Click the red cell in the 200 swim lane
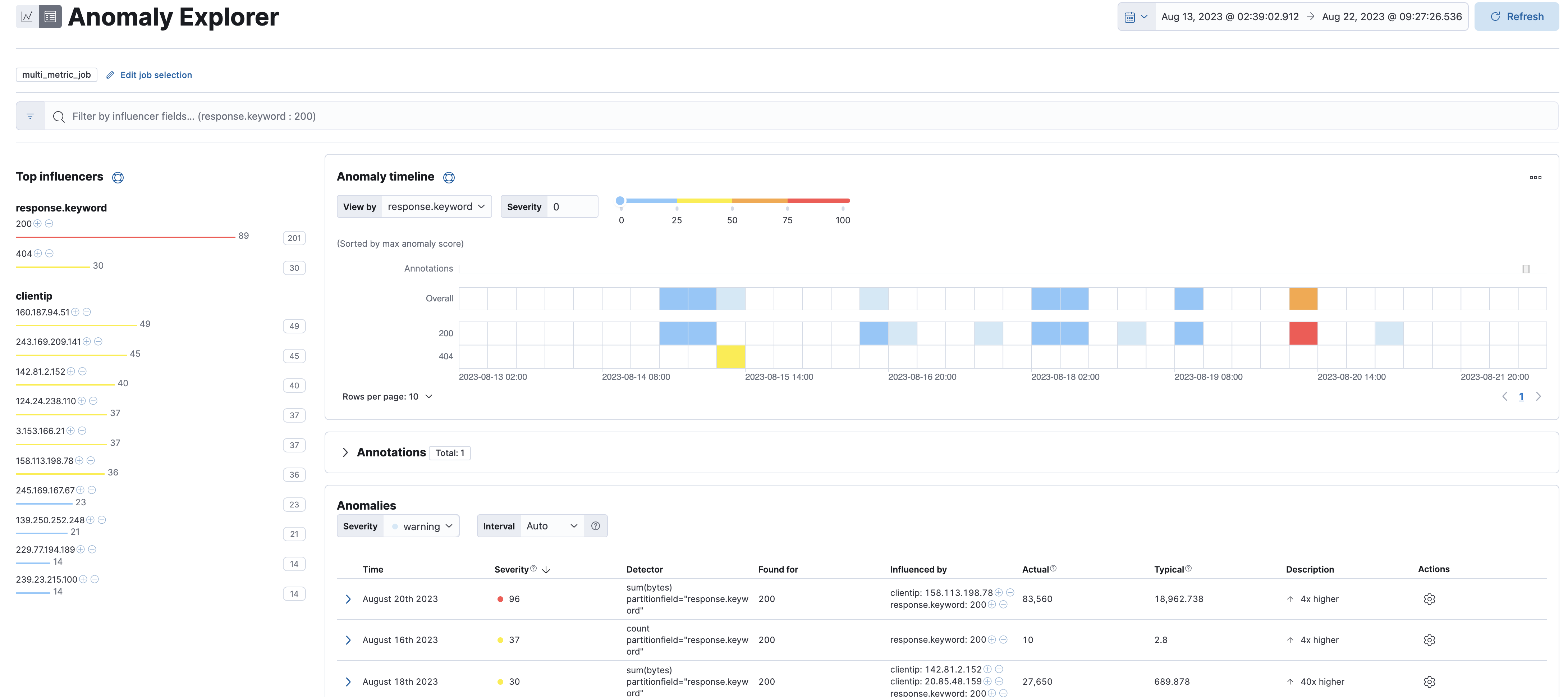Image resolution: width=1568 pixels, height=697 pixels. point(1303,333)
